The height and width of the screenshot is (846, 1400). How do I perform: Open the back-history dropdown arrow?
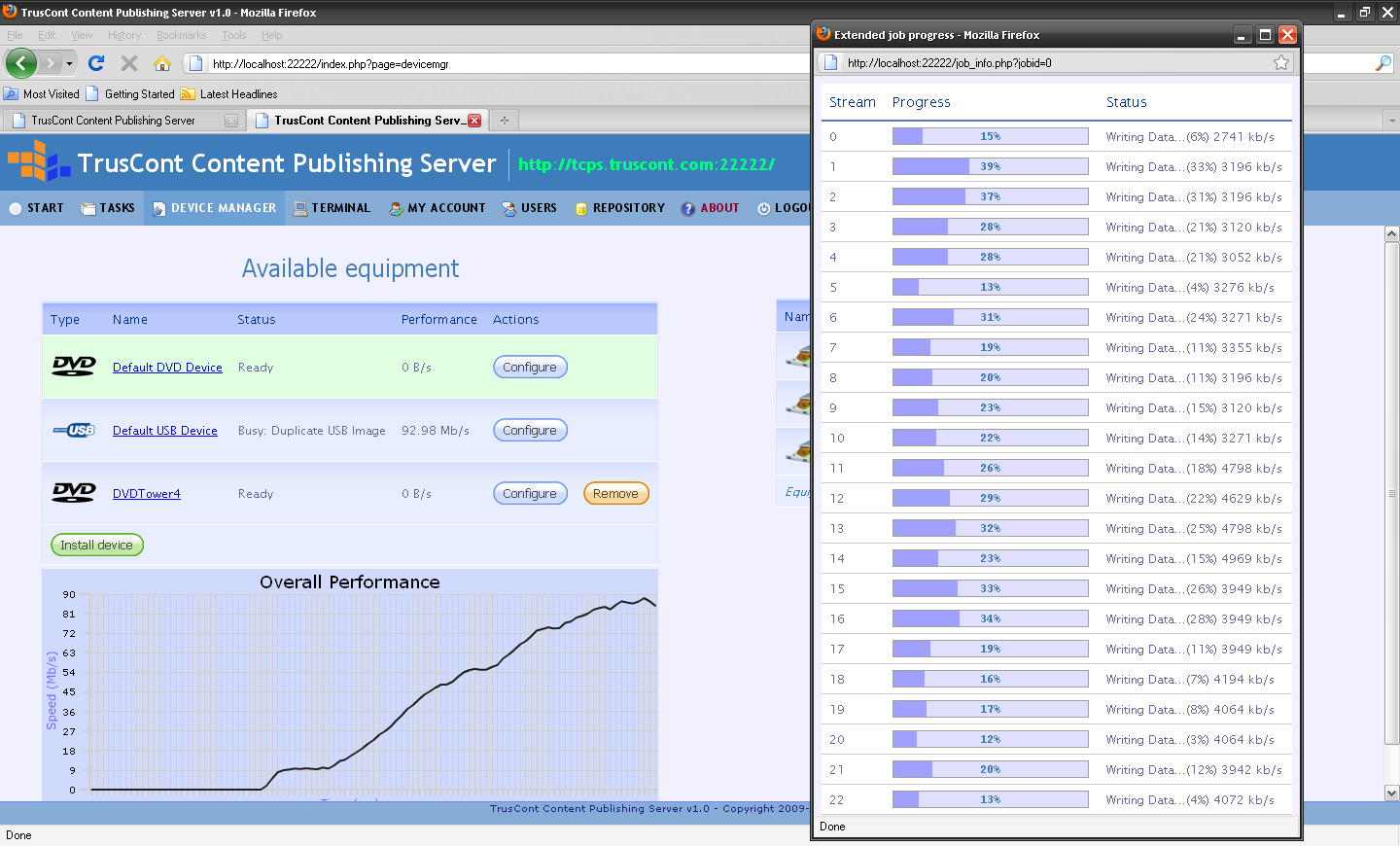tap(69, 63)
